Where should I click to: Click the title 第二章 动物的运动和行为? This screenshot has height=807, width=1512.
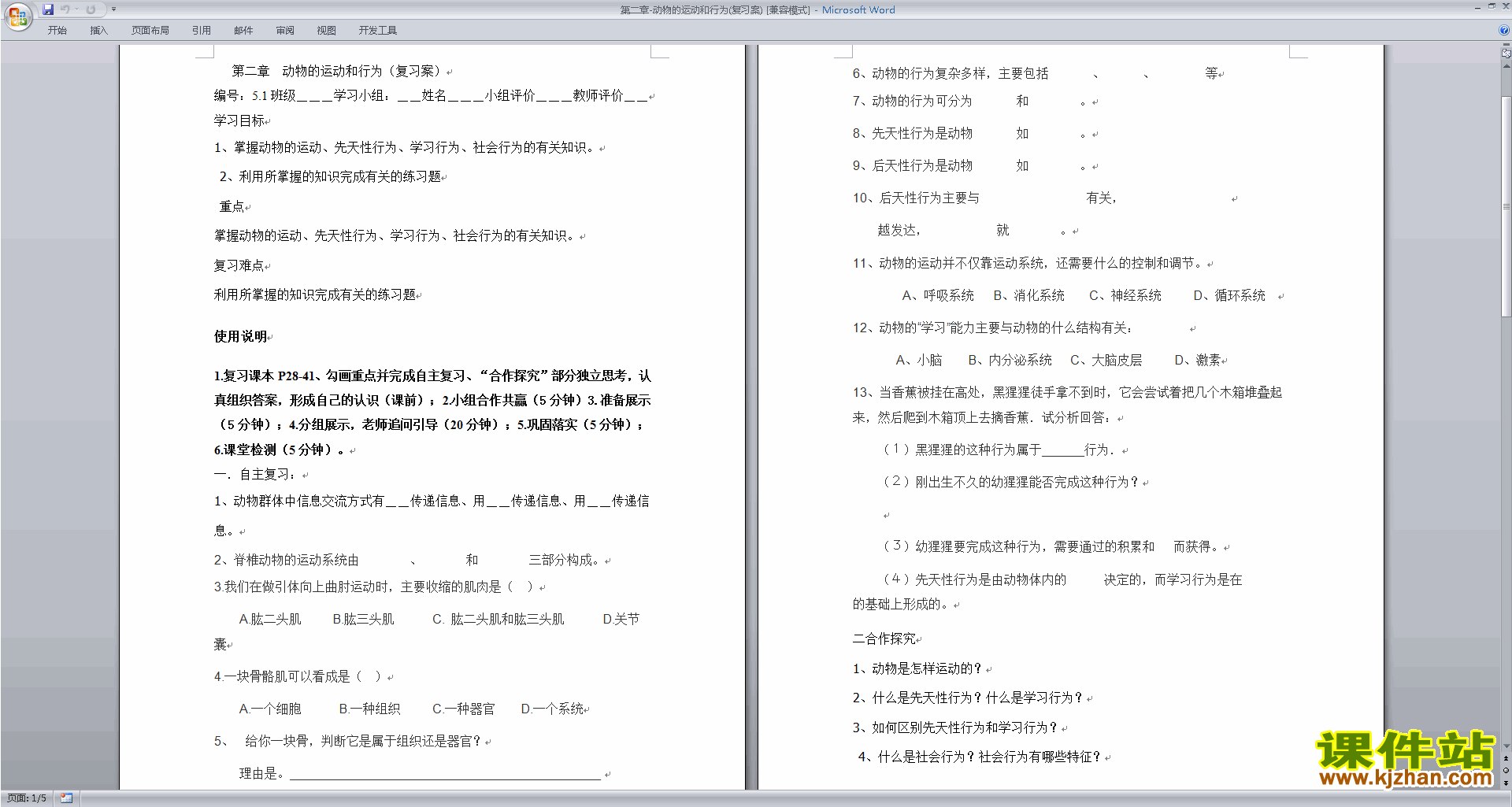(339, 71)
